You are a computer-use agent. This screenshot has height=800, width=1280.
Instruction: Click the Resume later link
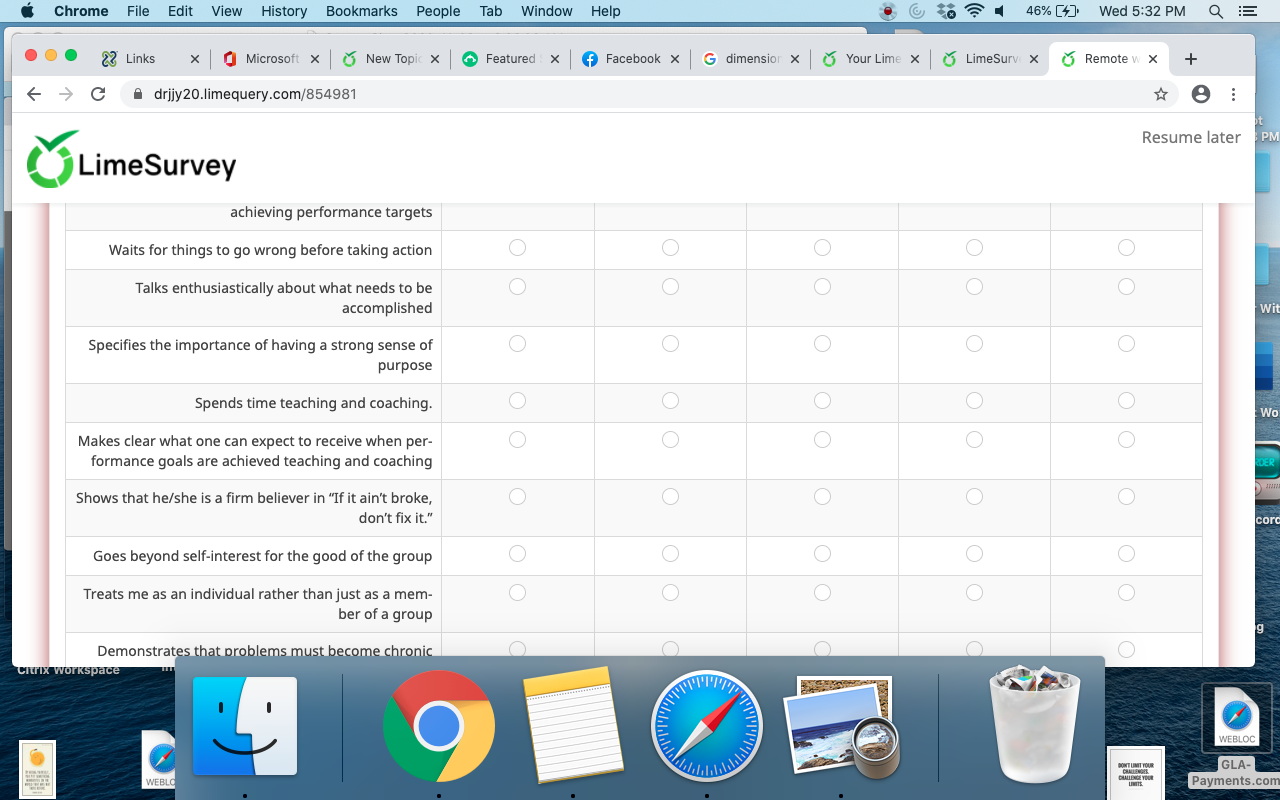pyautogui.click(x=1190, y=137)
